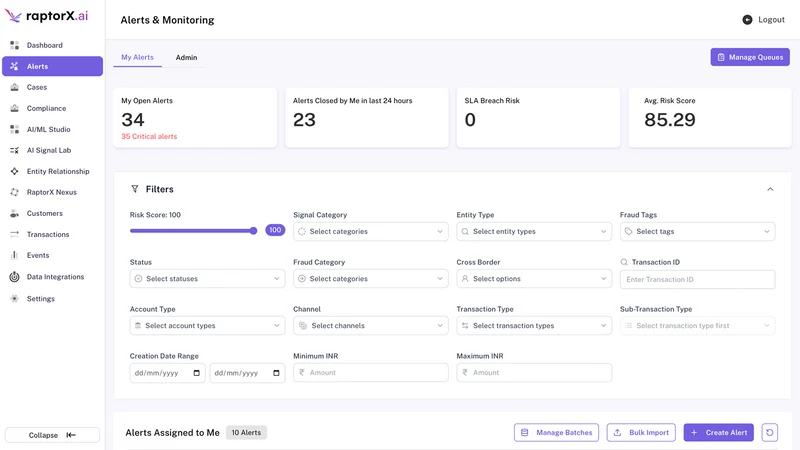The height and width of the screenshot is (450, 800).
Task: Open the Transaction Type dropdown
Action: point(534,326)
